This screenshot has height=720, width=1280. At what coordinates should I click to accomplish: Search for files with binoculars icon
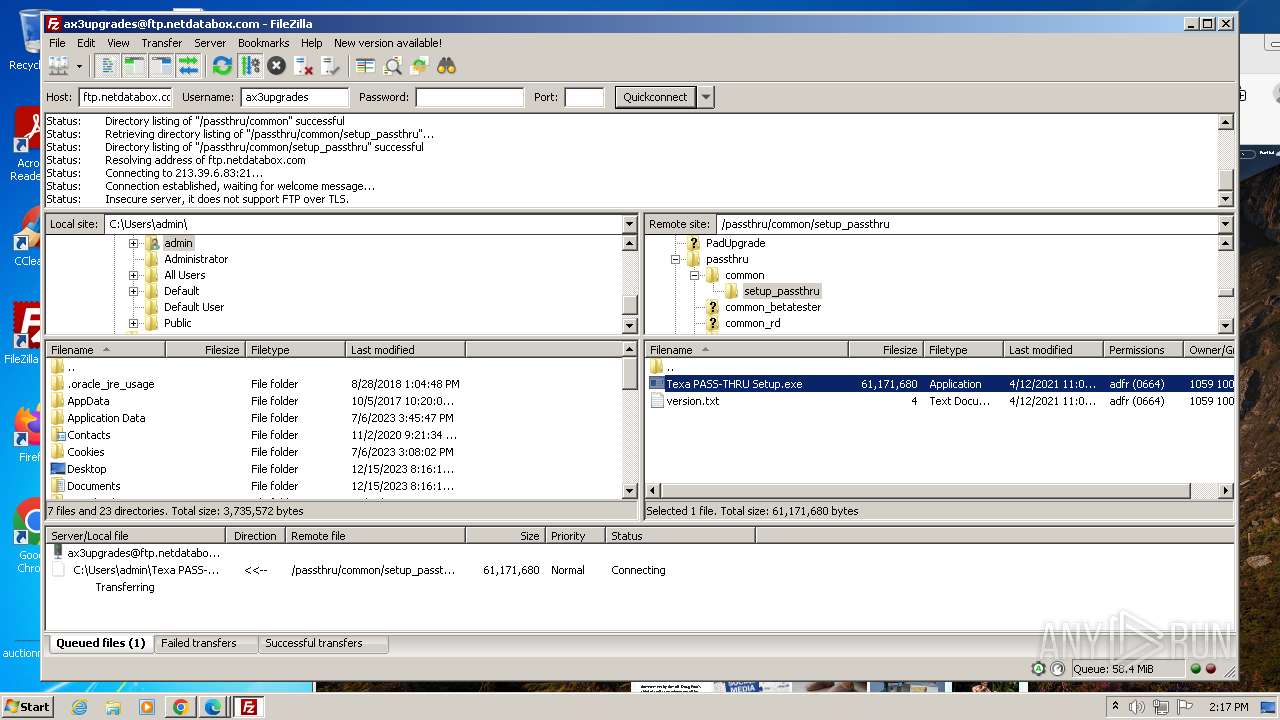pos(446,66)
